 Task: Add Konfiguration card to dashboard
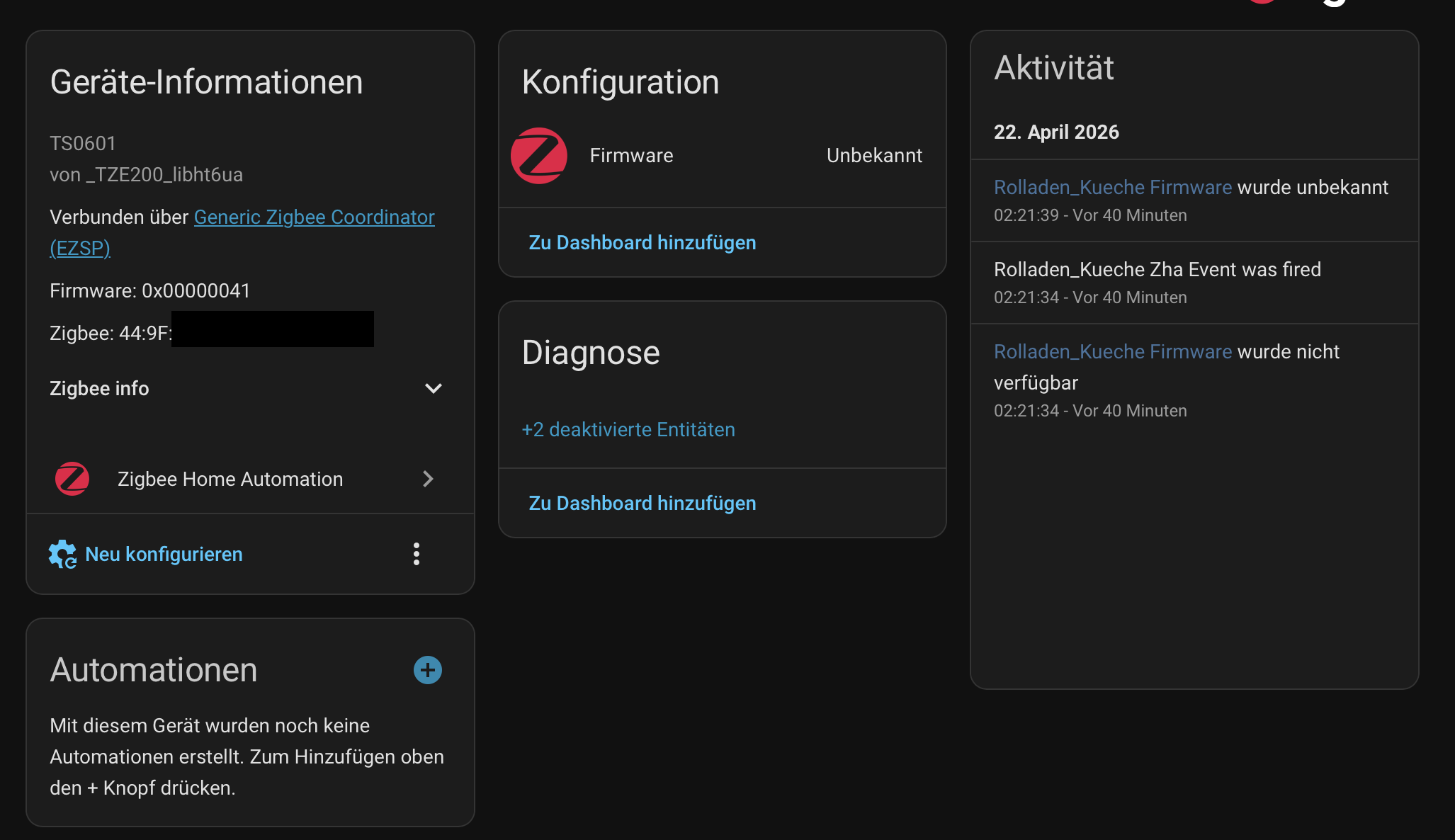tap(642, 242)
